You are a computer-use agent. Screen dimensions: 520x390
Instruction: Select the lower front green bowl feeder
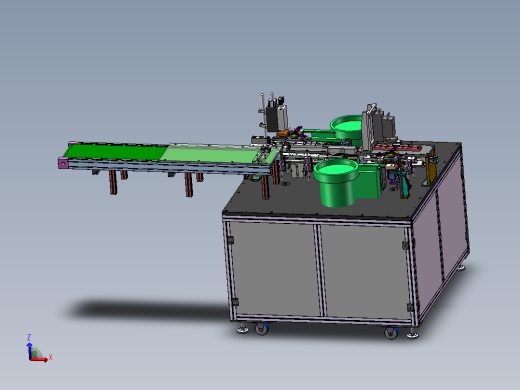click(336, 182)
